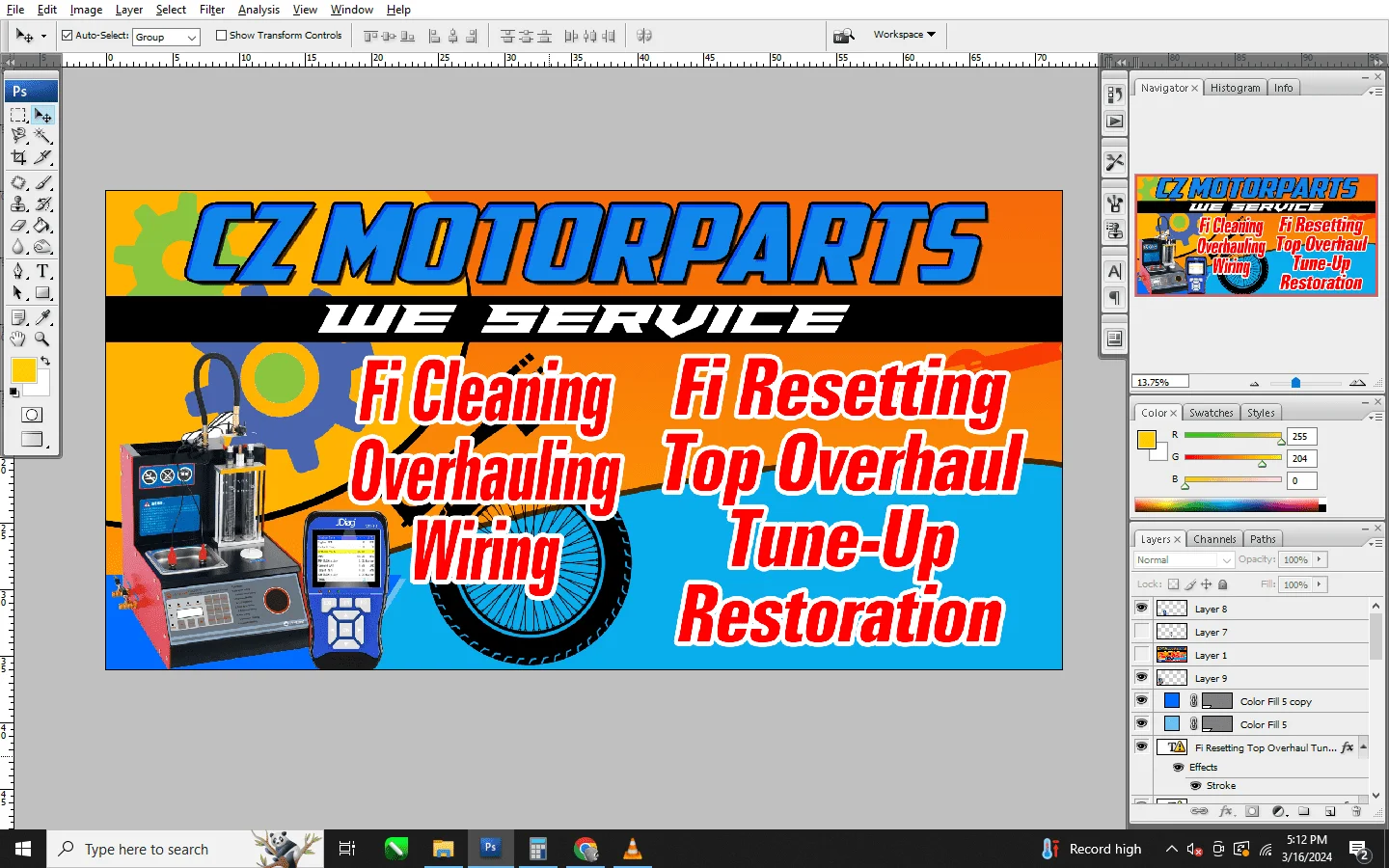Create a new layer group
This screenshot has height=868, width=1389.
[x=1304, y=811]
